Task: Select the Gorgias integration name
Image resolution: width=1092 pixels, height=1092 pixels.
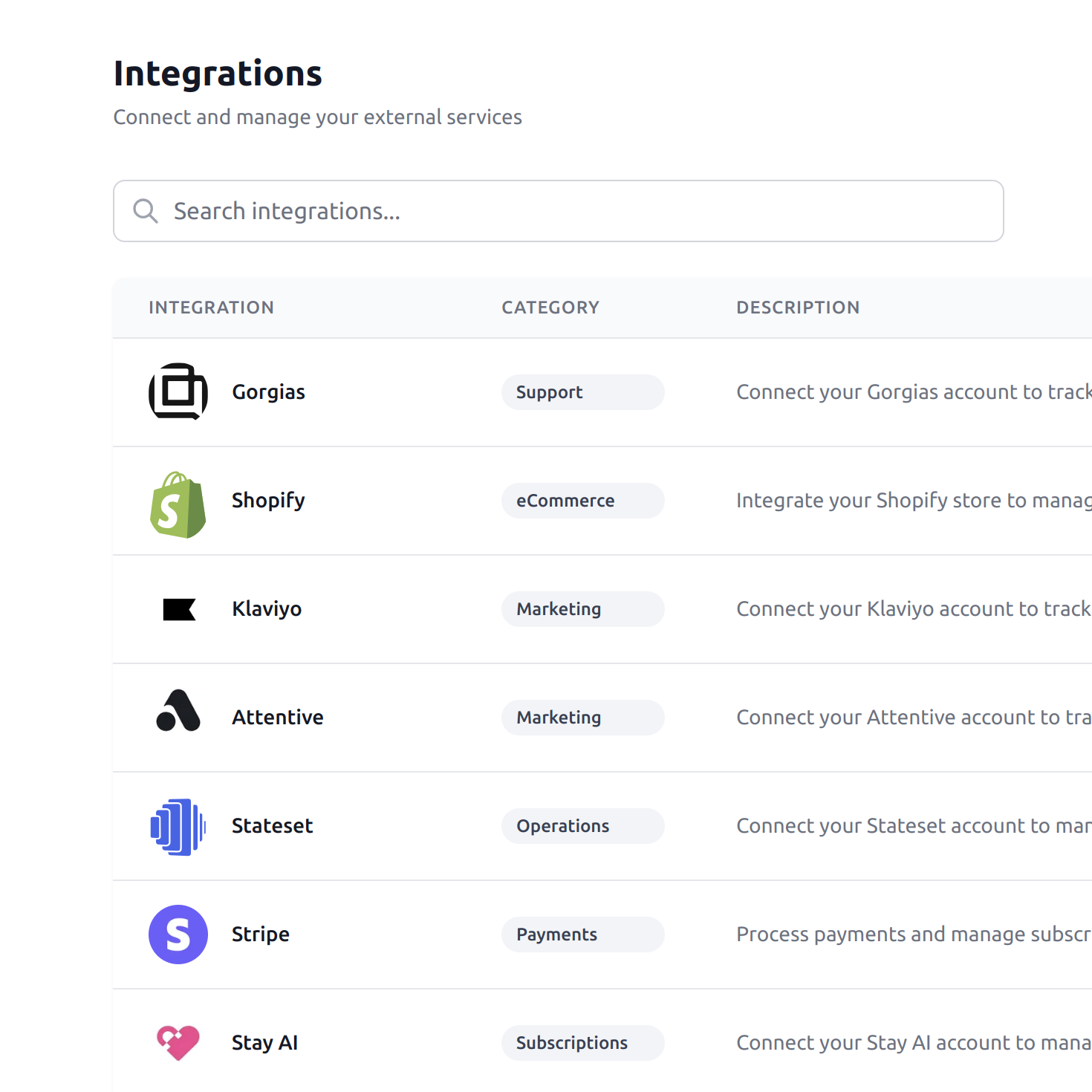Action: 268,392
